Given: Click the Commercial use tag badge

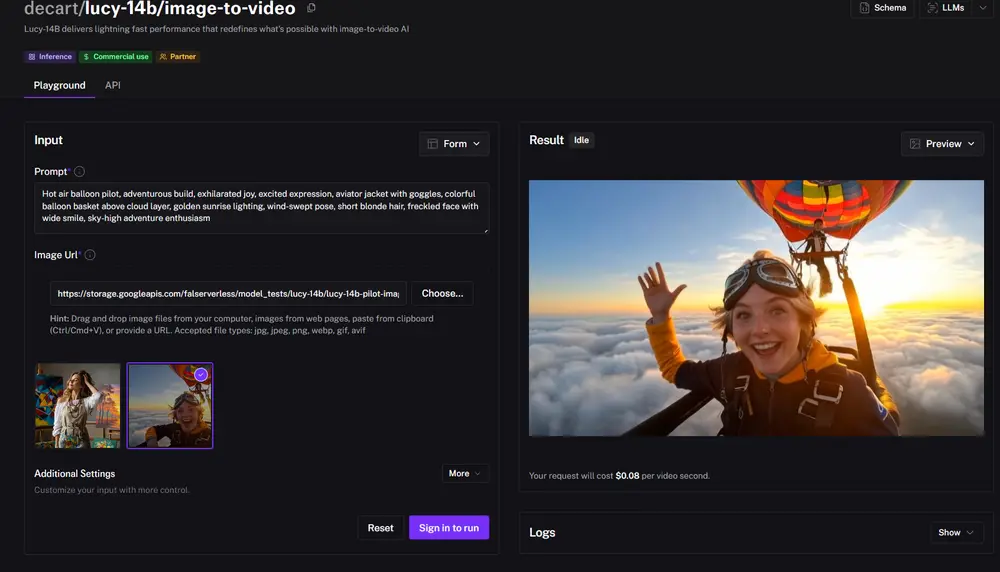Looking at the screenshot, I should [x=116, y=57].
